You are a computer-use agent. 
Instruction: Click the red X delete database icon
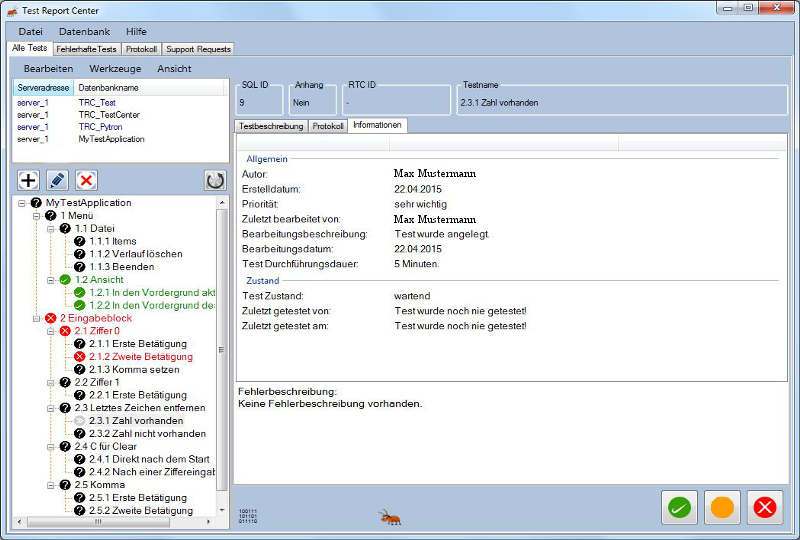click(86, 180)
